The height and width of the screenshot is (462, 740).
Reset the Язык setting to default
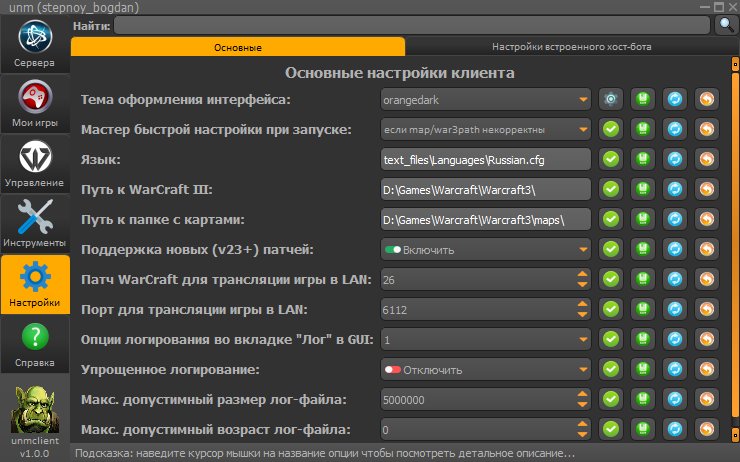coord(707,159)
